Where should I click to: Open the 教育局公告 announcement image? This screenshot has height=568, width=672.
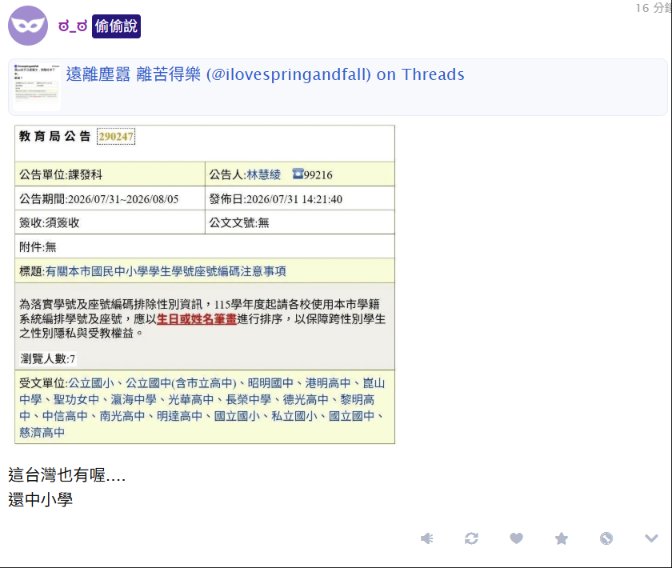[x=204, y=285]
